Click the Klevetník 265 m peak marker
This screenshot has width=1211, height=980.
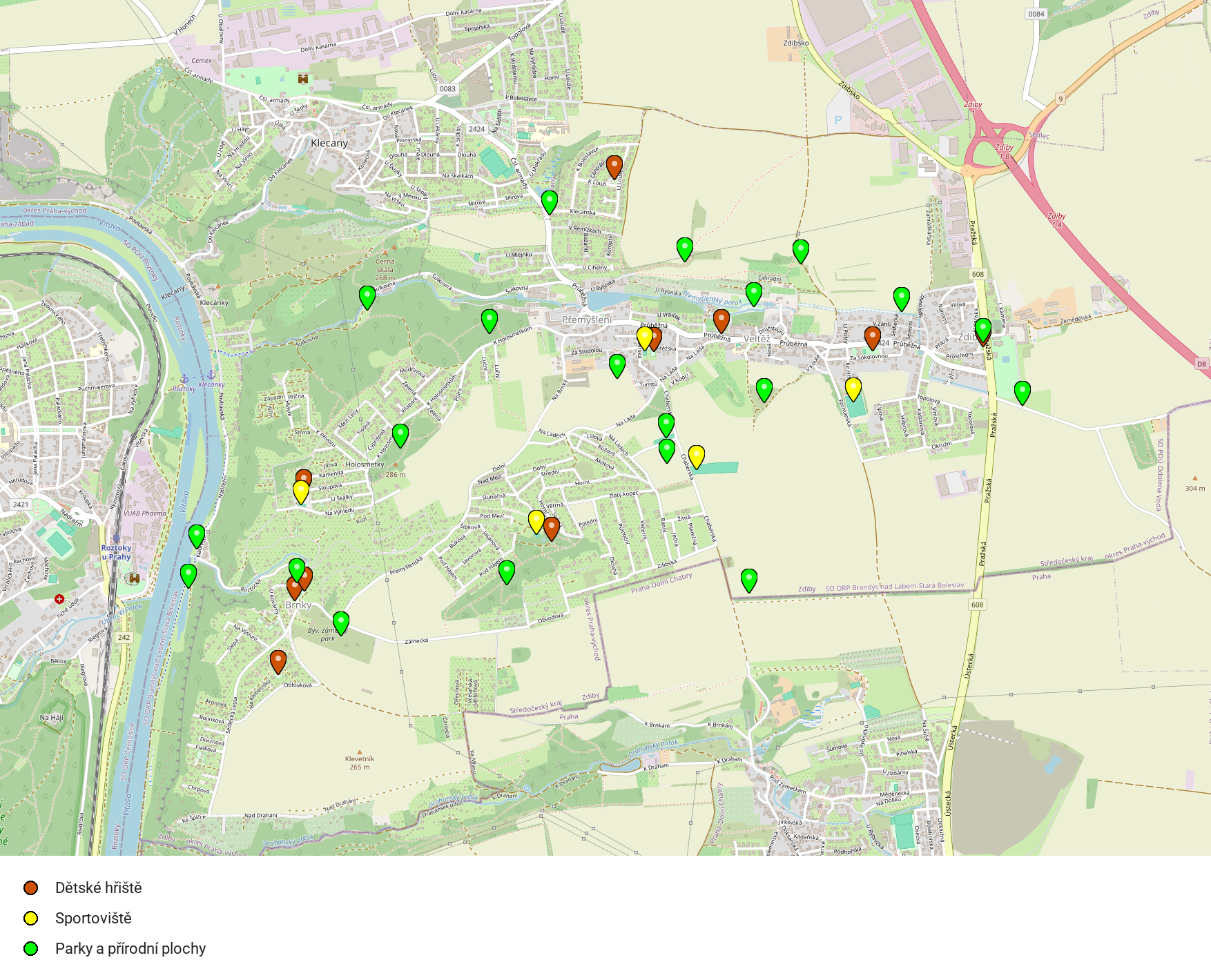coord(359,752)
